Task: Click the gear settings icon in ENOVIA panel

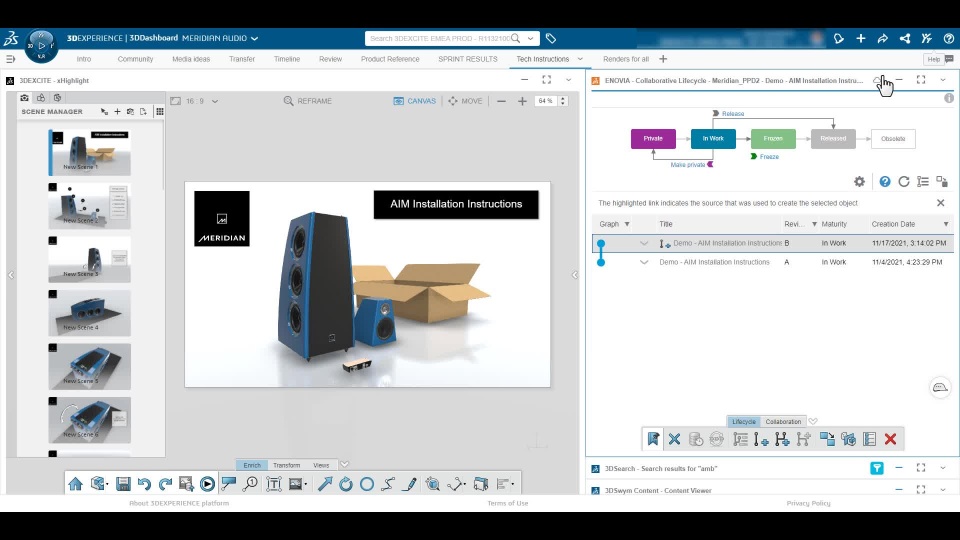Action: (860, 182)
